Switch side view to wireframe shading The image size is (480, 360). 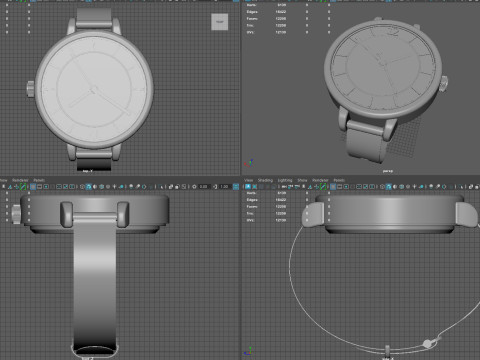382,187
